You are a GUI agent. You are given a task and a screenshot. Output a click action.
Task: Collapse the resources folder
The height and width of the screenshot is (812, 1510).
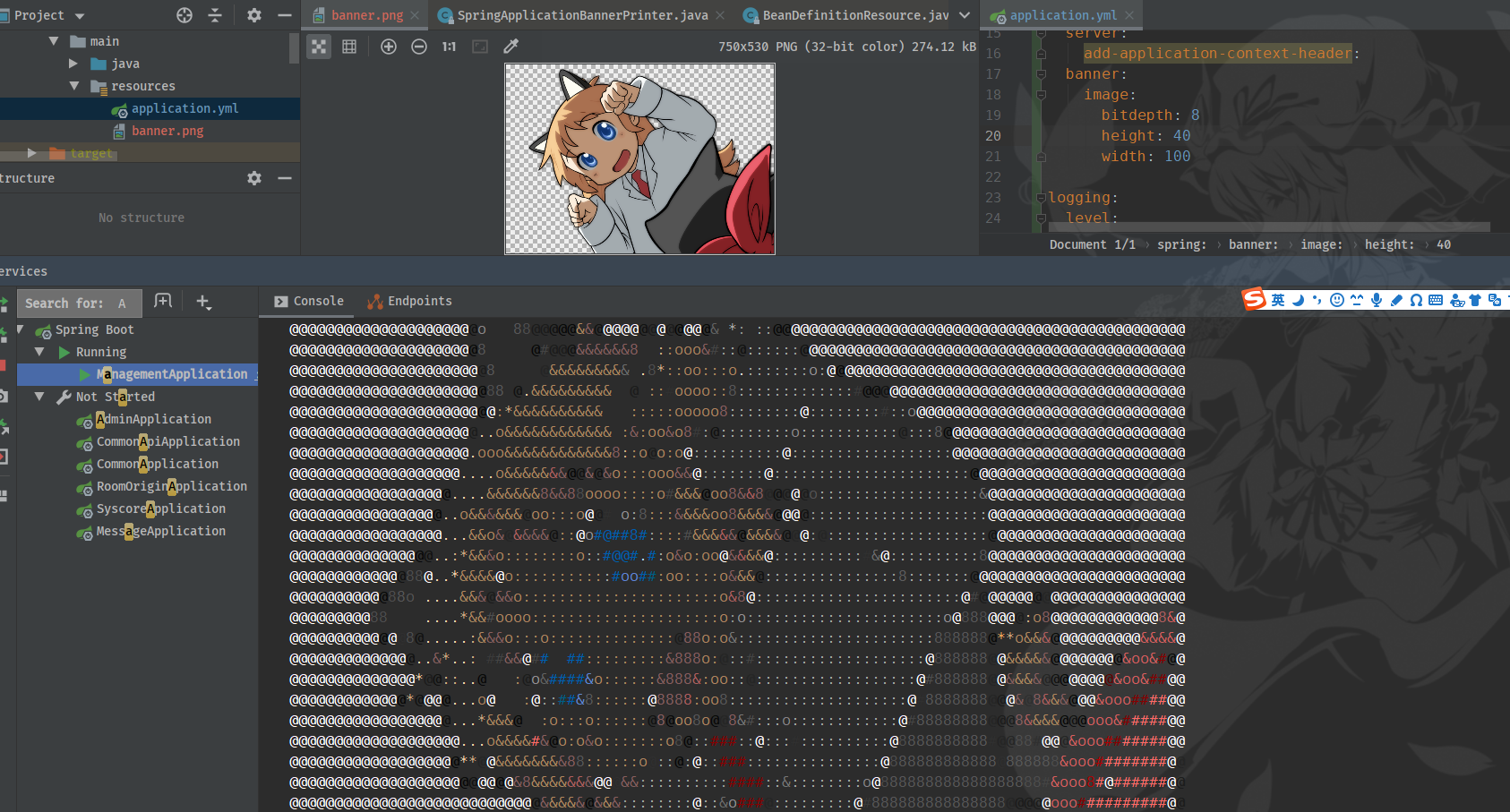click(73, 86)
